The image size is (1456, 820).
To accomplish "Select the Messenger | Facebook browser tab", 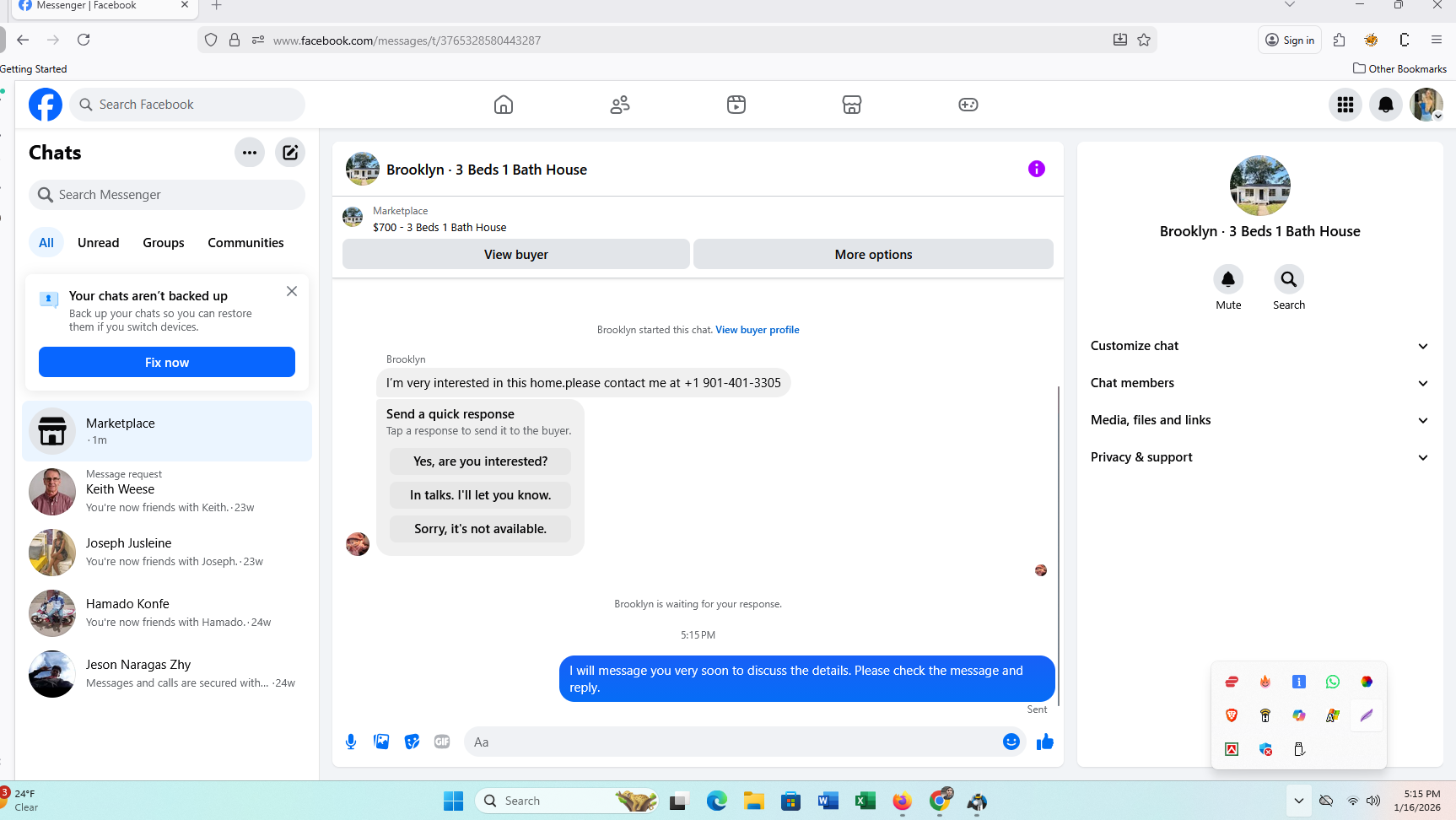I will (103, 7).
